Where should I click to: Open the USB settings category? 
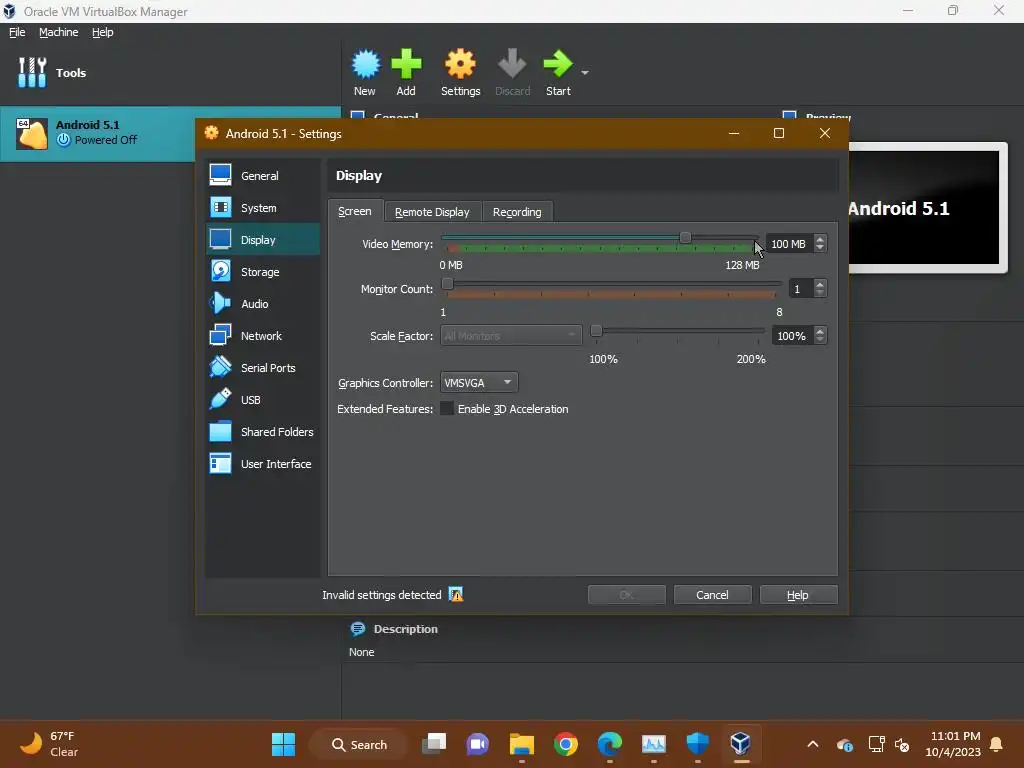coord(263,400)
